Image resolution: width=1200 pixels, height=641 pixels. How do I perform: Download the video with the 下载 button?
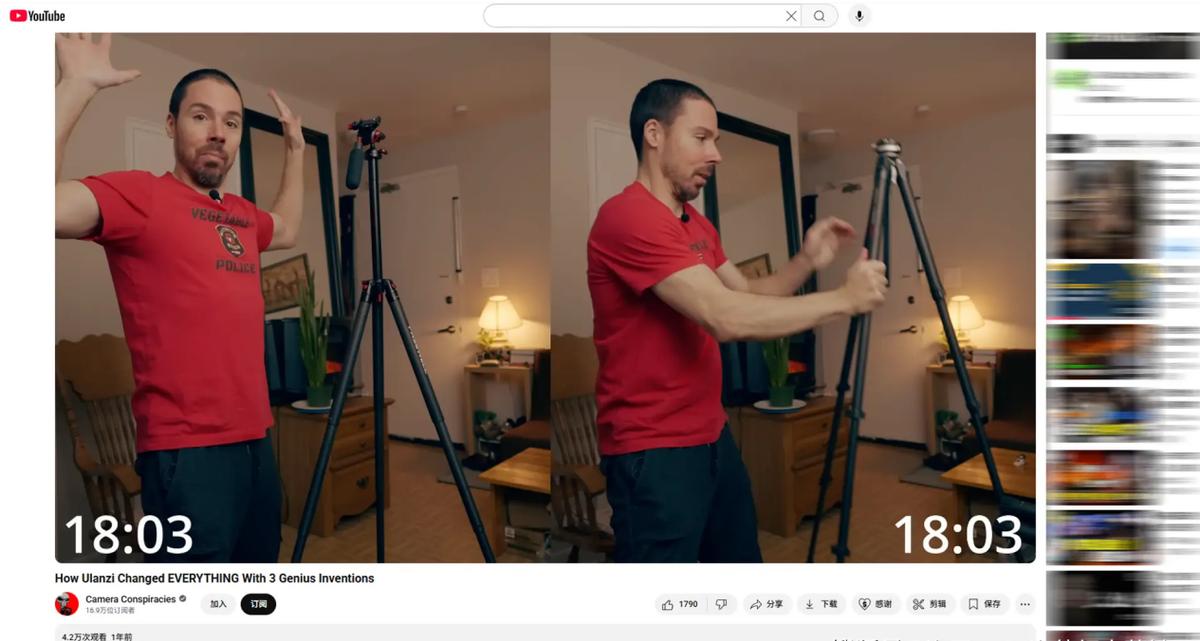point(821,604)
